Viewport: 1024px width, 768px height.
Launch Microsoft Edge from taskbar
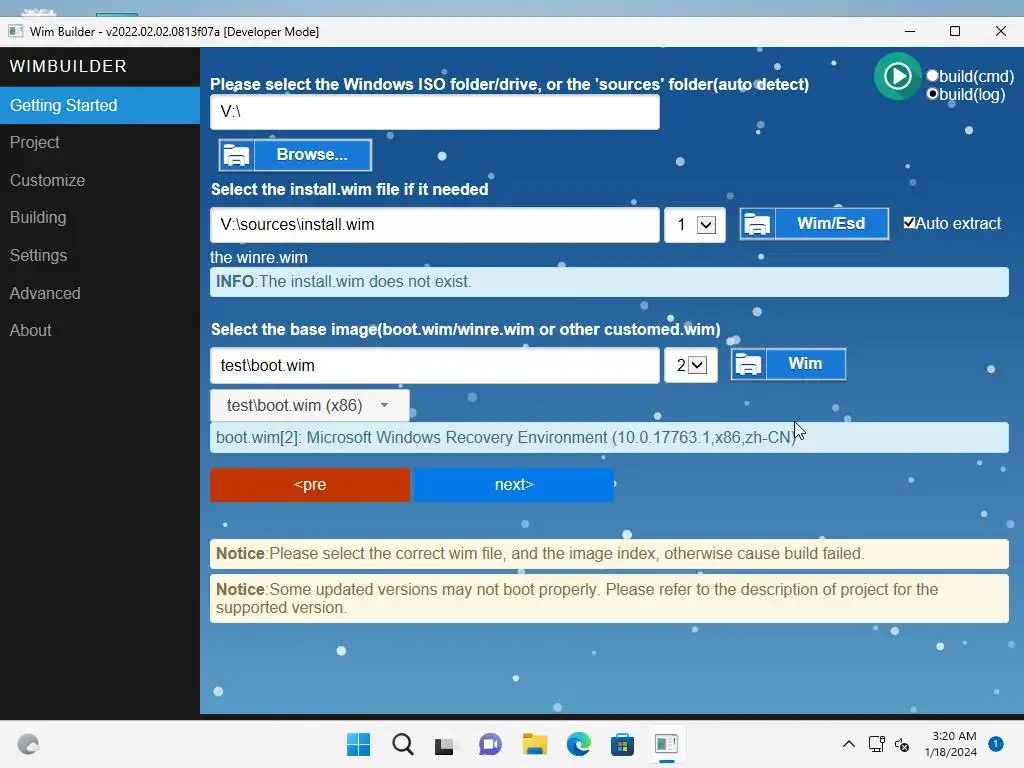coord(579,744)
